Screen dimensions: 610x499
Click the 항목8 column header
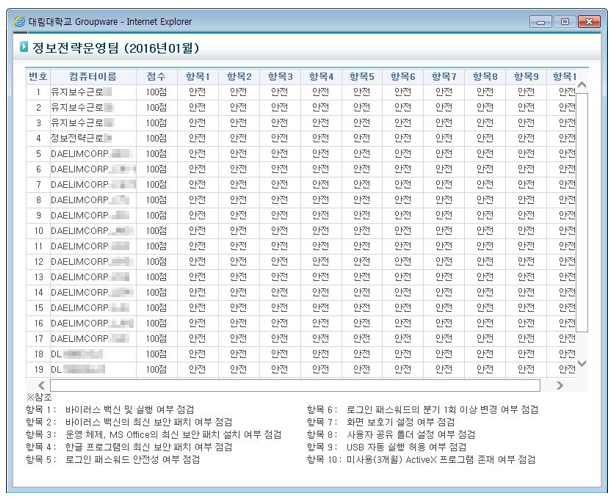[485, 76]
